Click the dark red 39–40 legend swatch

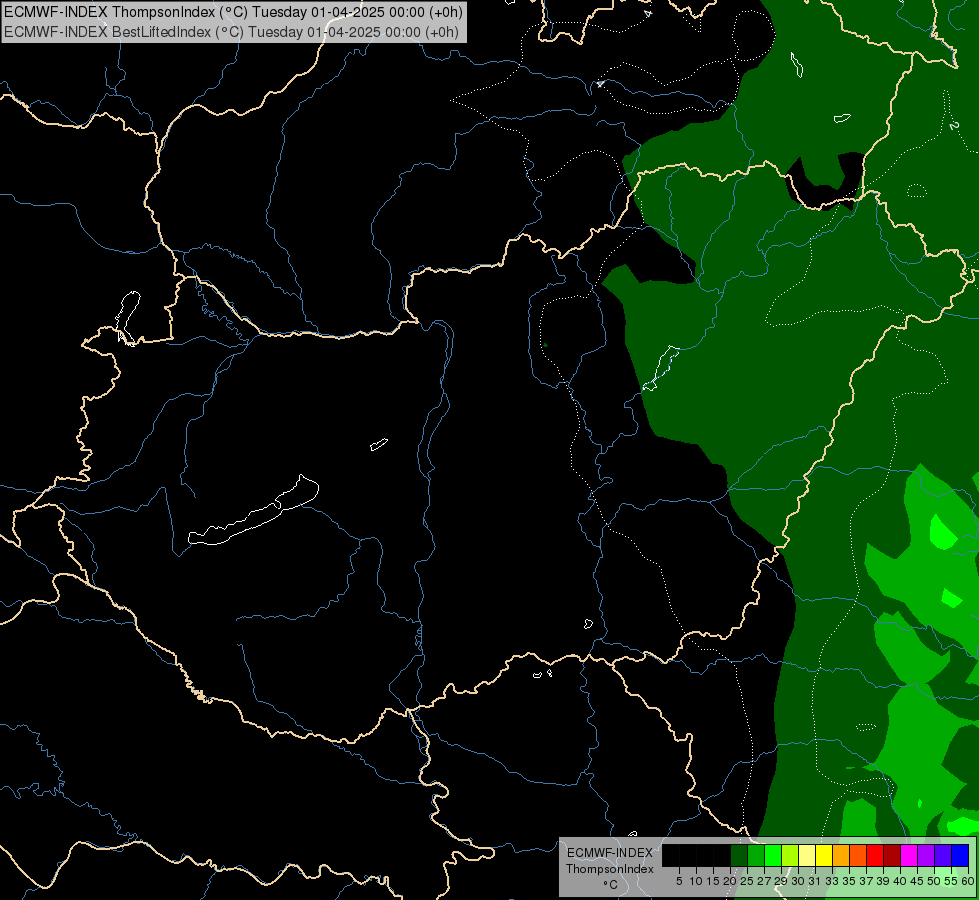pos(892,855)
